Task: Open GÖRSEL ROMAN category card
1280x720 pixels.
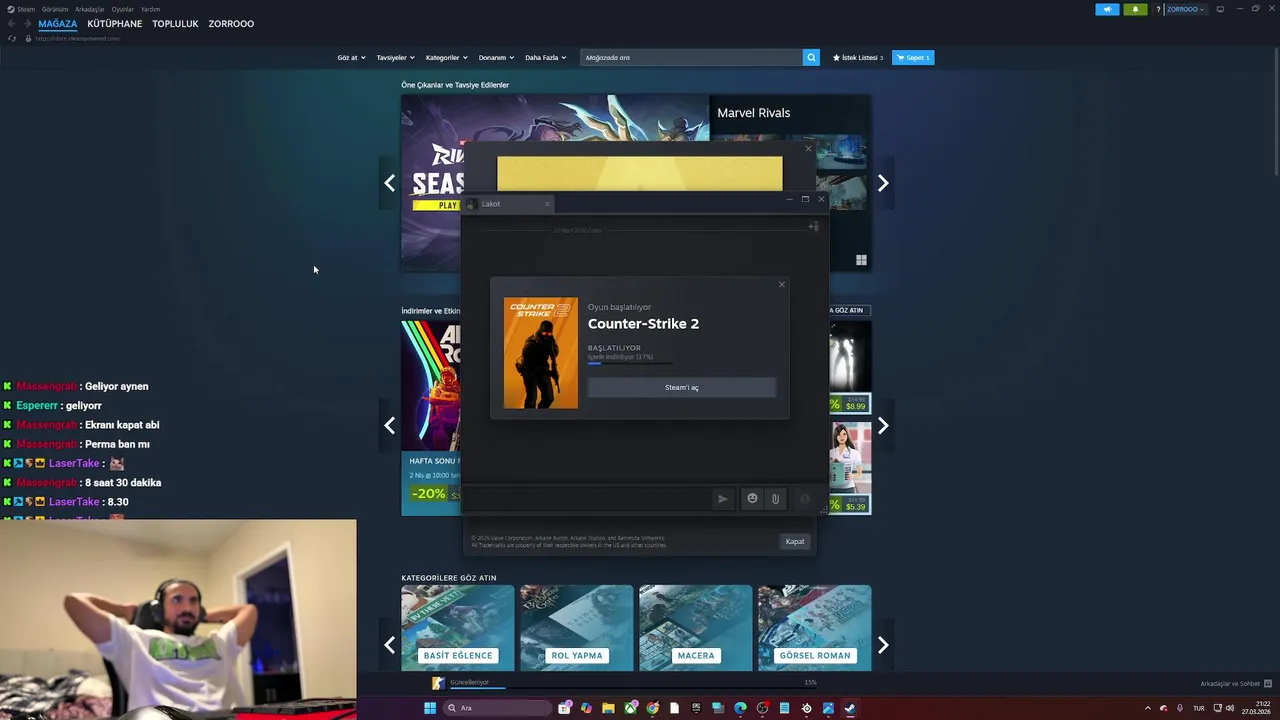Action: coord(814,628)
